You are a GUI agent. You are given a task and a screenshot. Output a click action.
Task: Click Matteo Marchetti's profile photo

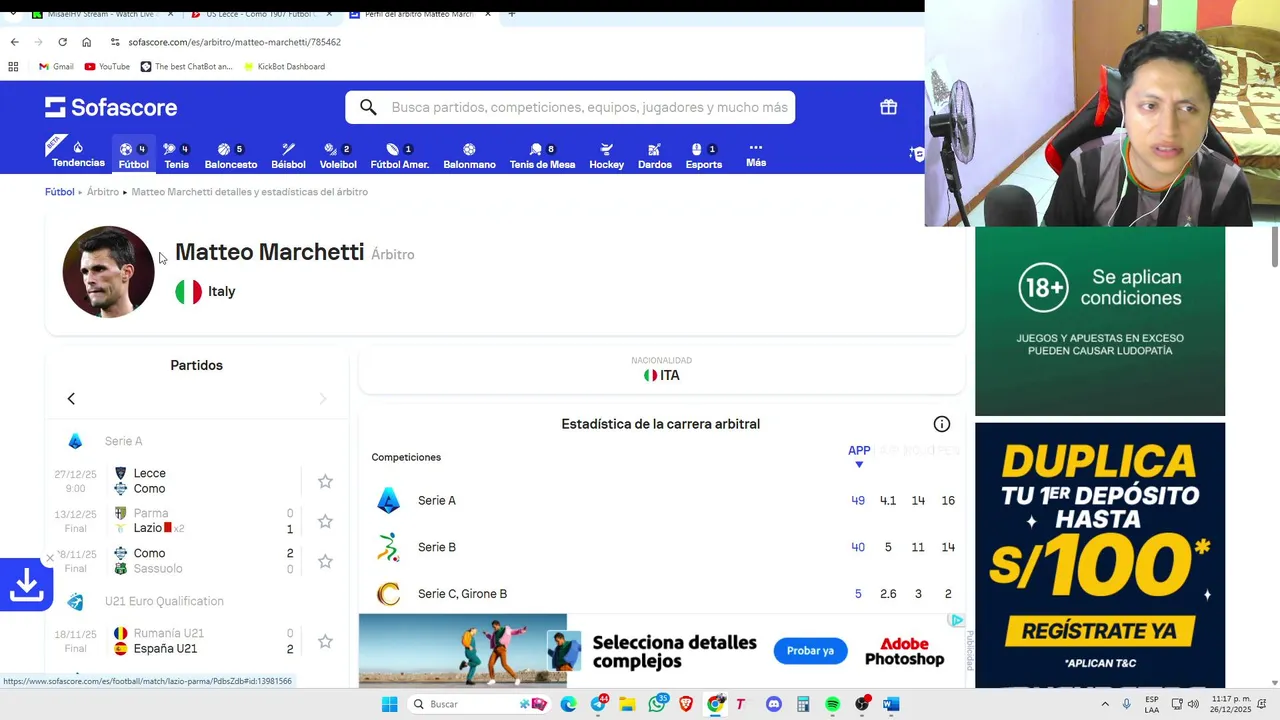click(109, 272)
